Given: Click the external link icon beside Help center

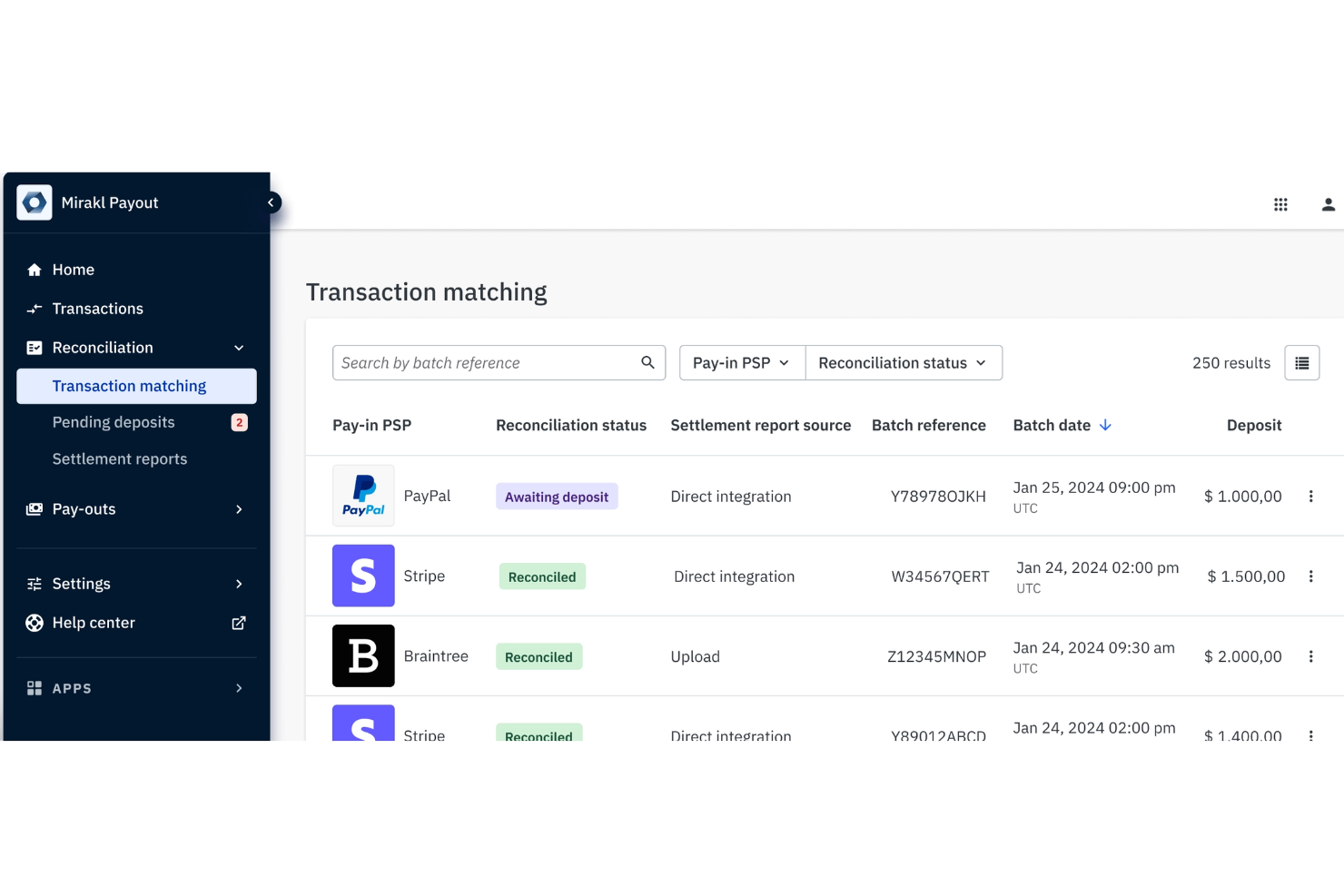Looking at the screenshot, I should click(239, 623).
